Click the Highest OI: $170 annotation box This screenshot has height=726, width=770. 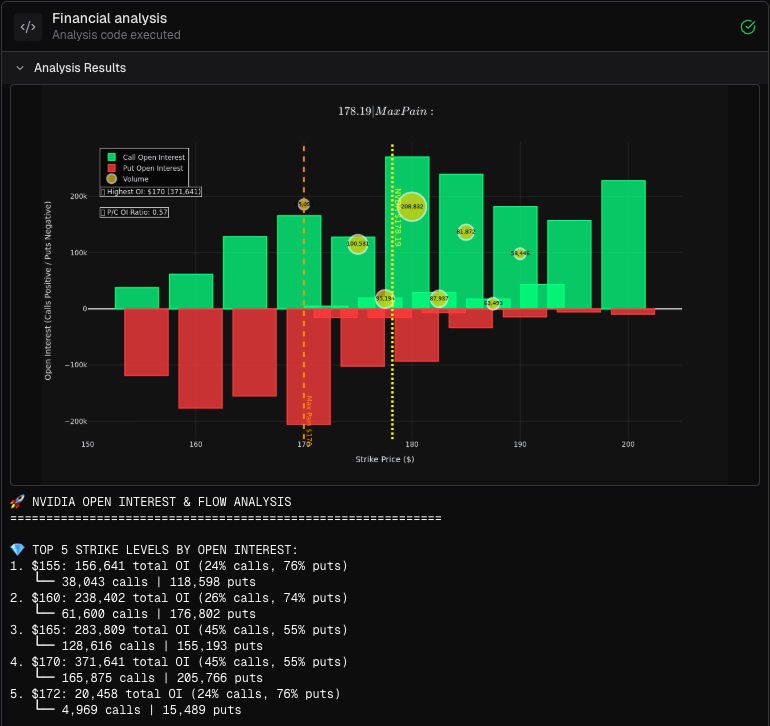point(151,191)
